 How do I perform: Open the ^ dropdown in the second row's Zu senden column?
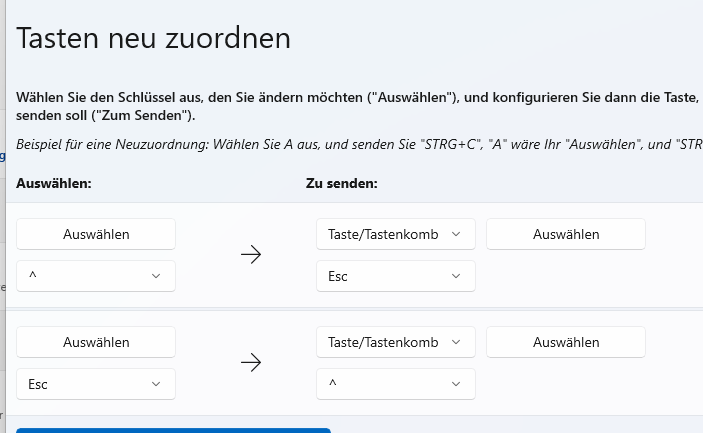pyautogui.click(x=395, y=383)
